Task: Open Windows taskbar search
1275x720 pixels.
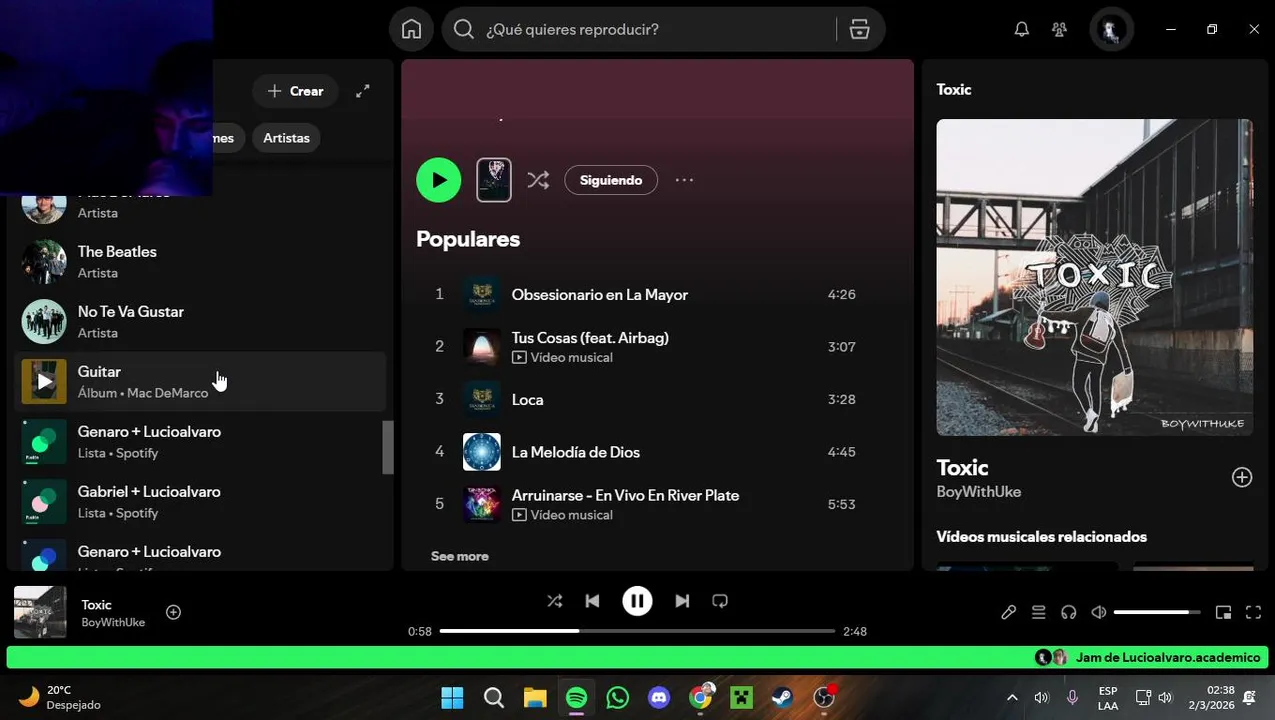Action: pos(493,697)
